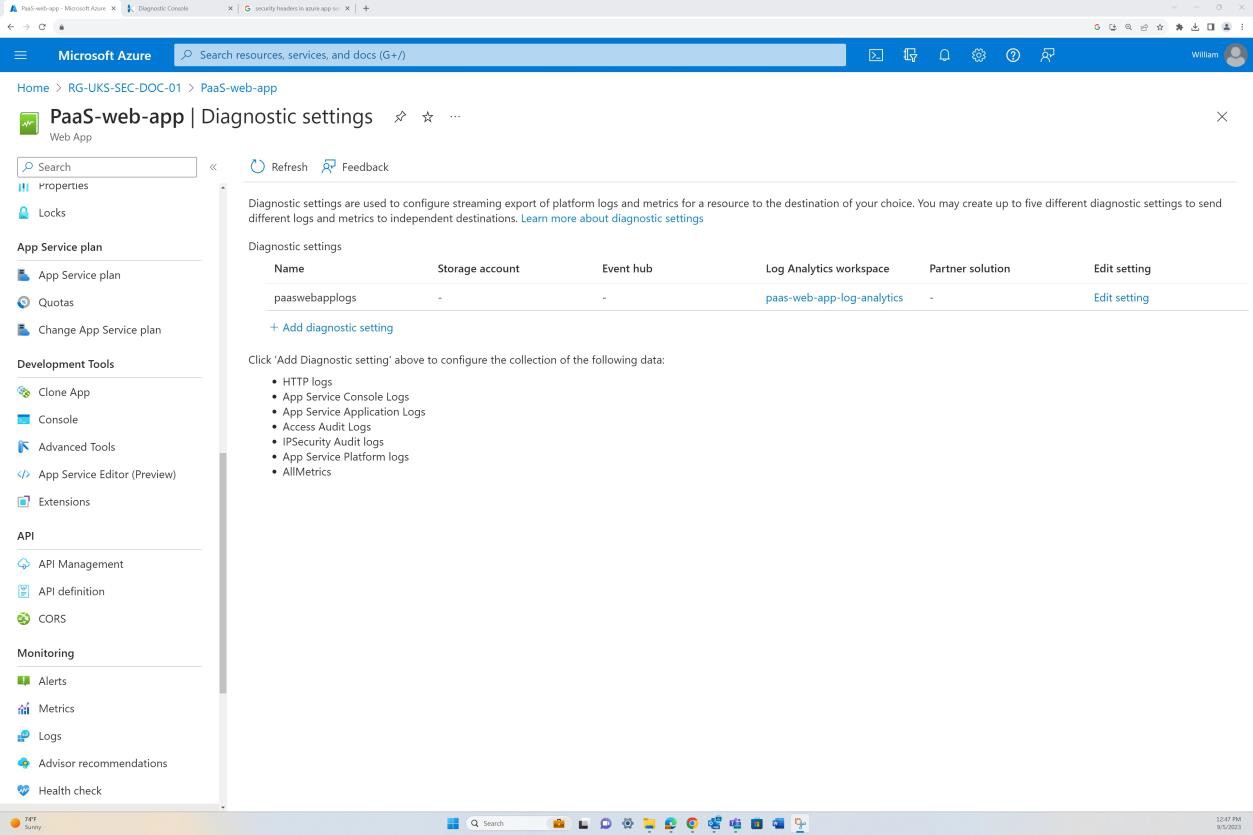Open Metrics under the Monitoring section
1253x835 pixels.
tap(56, 708)
